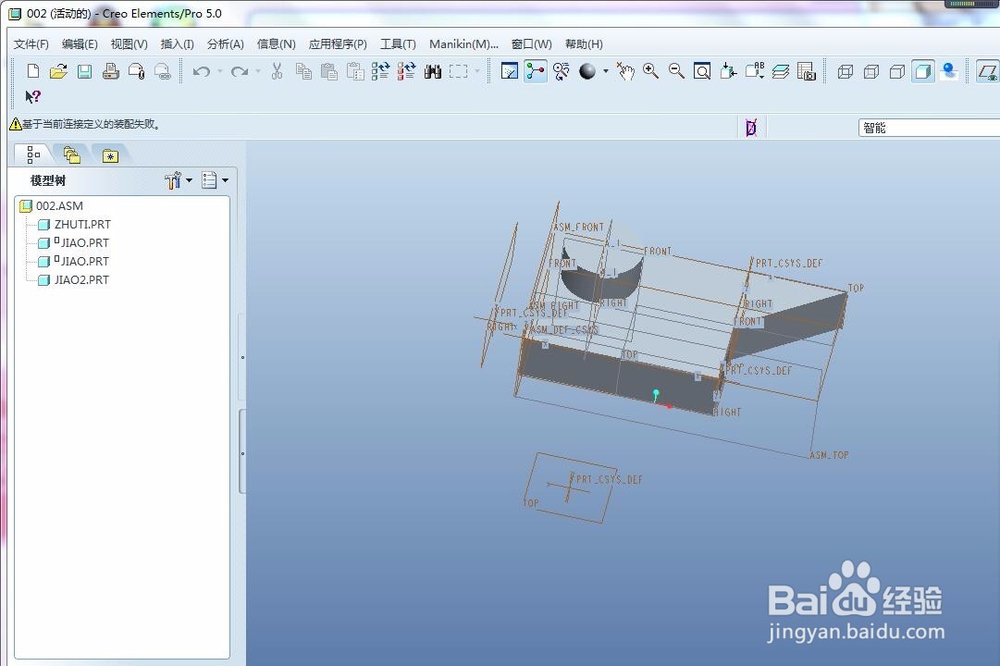Open the appearance gallery dropdown arrow
Screen dimensions: 1000x666
pyautogui.click(x=605, y=71)
